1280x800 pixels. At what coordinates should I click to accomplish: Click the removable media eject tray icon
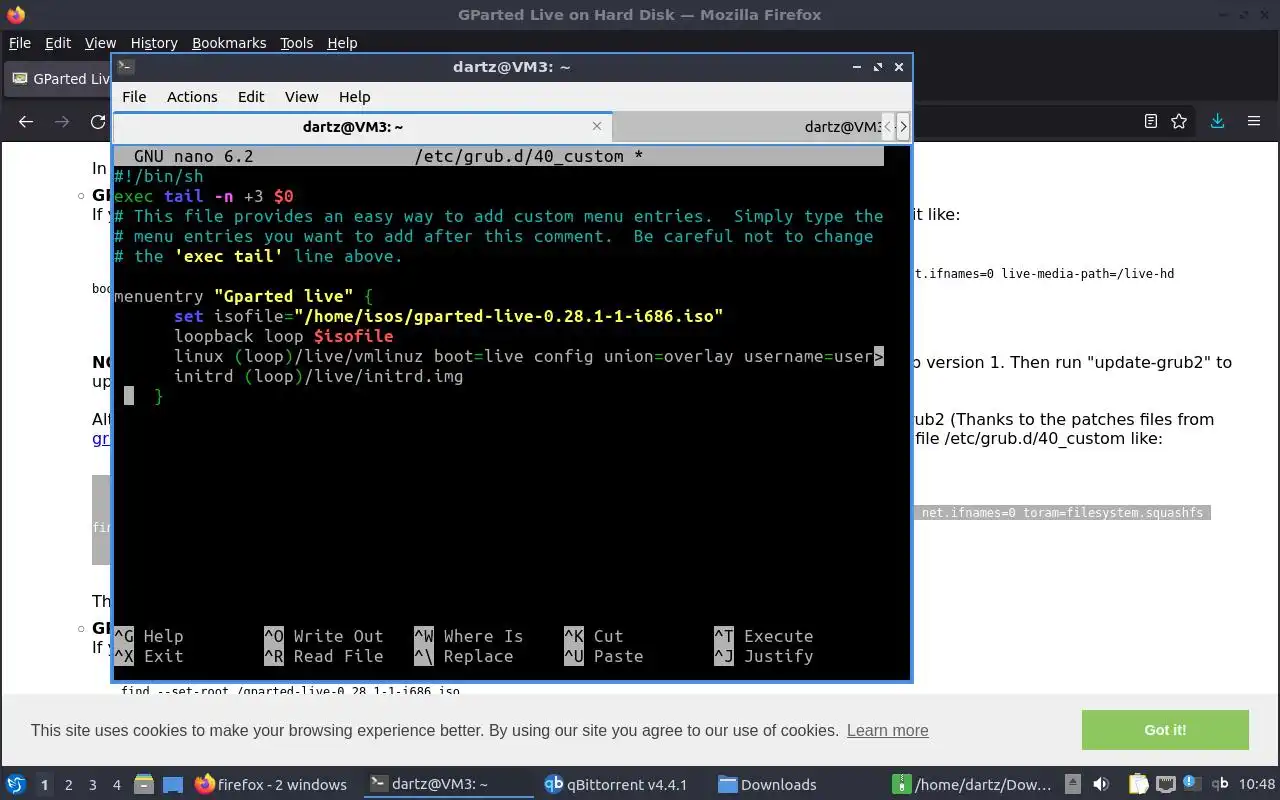coord(1073,784)
